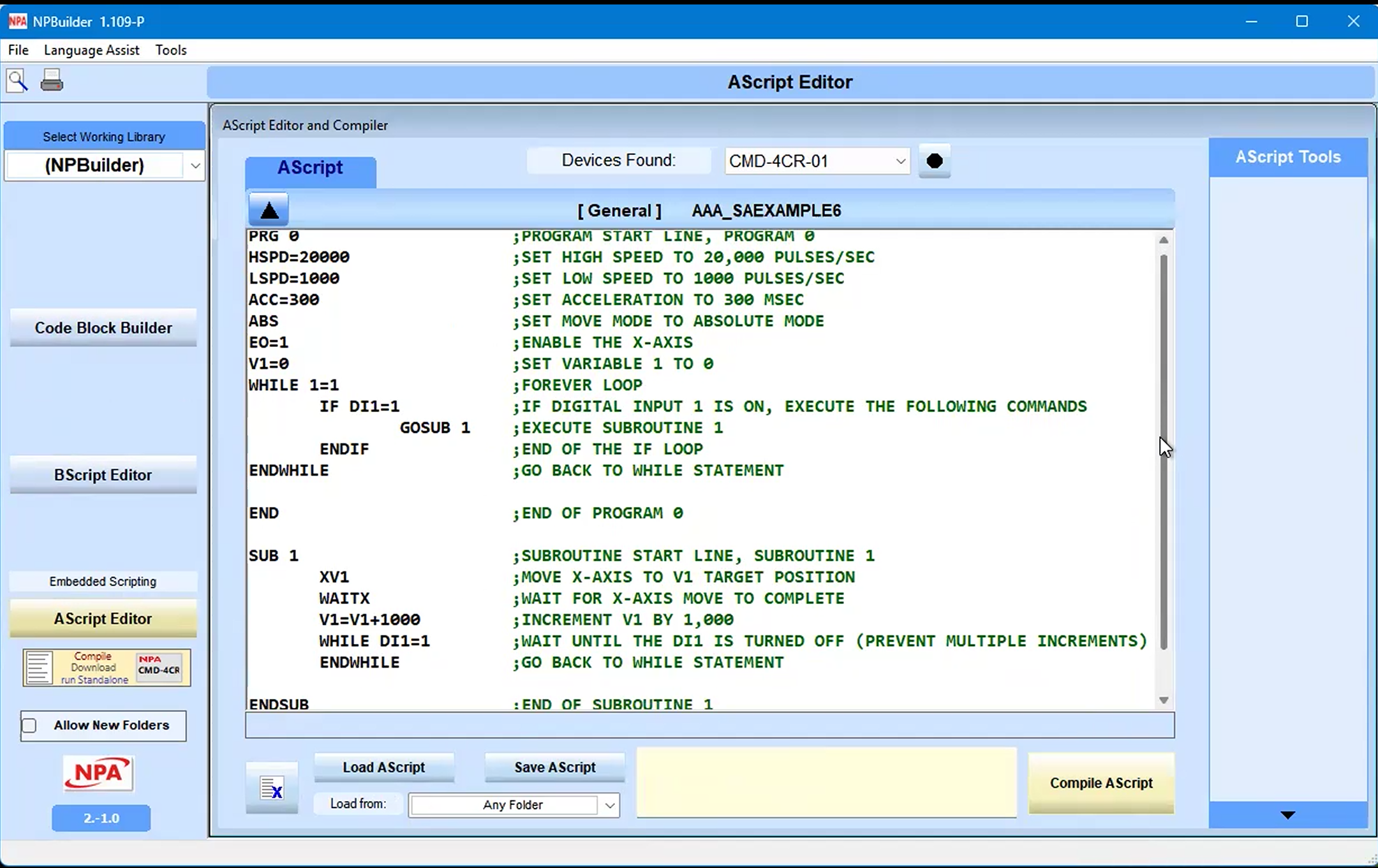The height and width of the screenshot is (868, 1378).
Task: Click the printer icon
Action: point(52,80)
